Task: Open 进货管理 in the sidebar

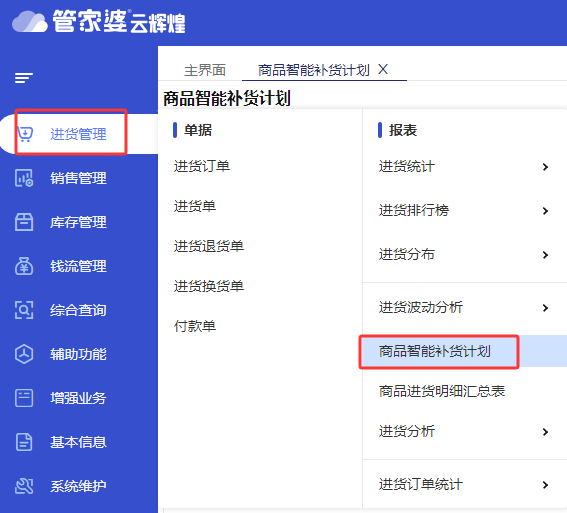Action: click(78, 134)
